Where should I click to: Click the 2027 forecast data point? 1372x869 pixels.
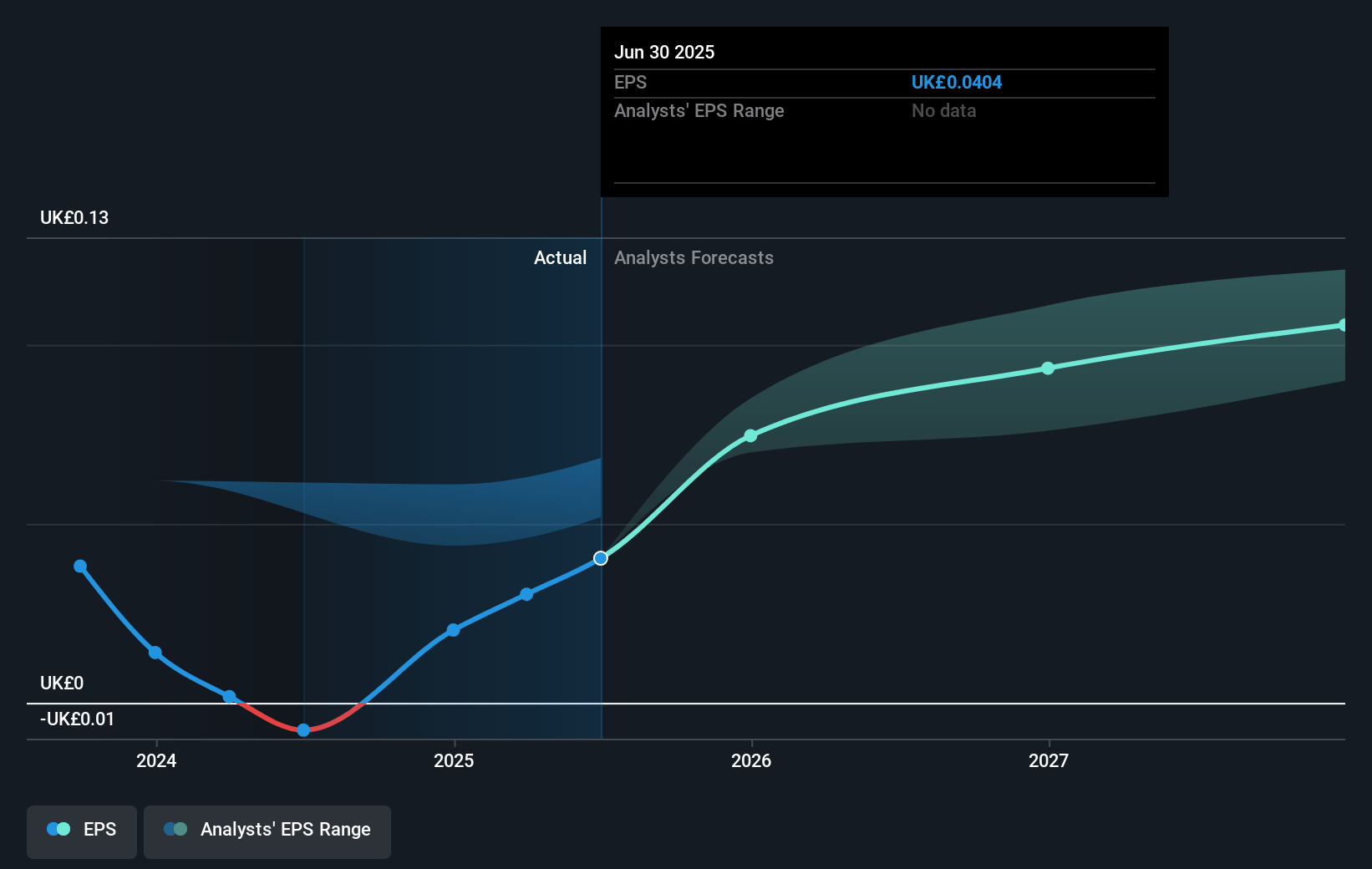point(1048,368)
